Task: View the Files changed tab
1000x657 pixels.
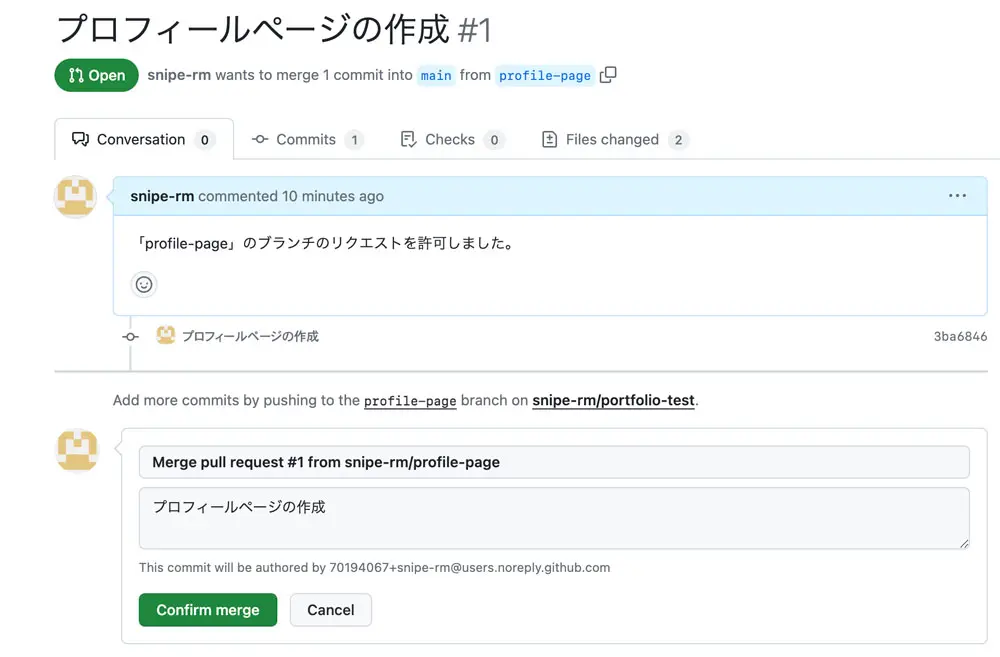Action: pos(612,139)
